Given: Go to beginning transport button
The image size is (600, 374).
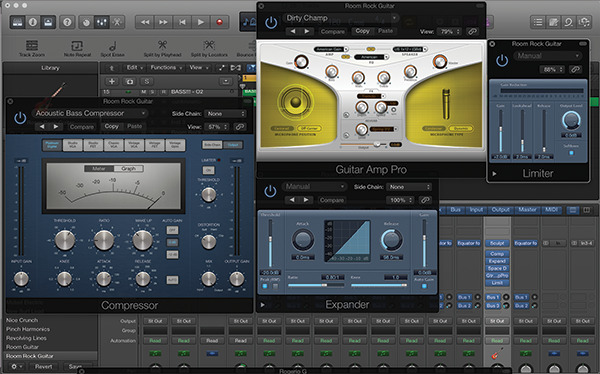Looking at the screenshot, I should 182,22.
